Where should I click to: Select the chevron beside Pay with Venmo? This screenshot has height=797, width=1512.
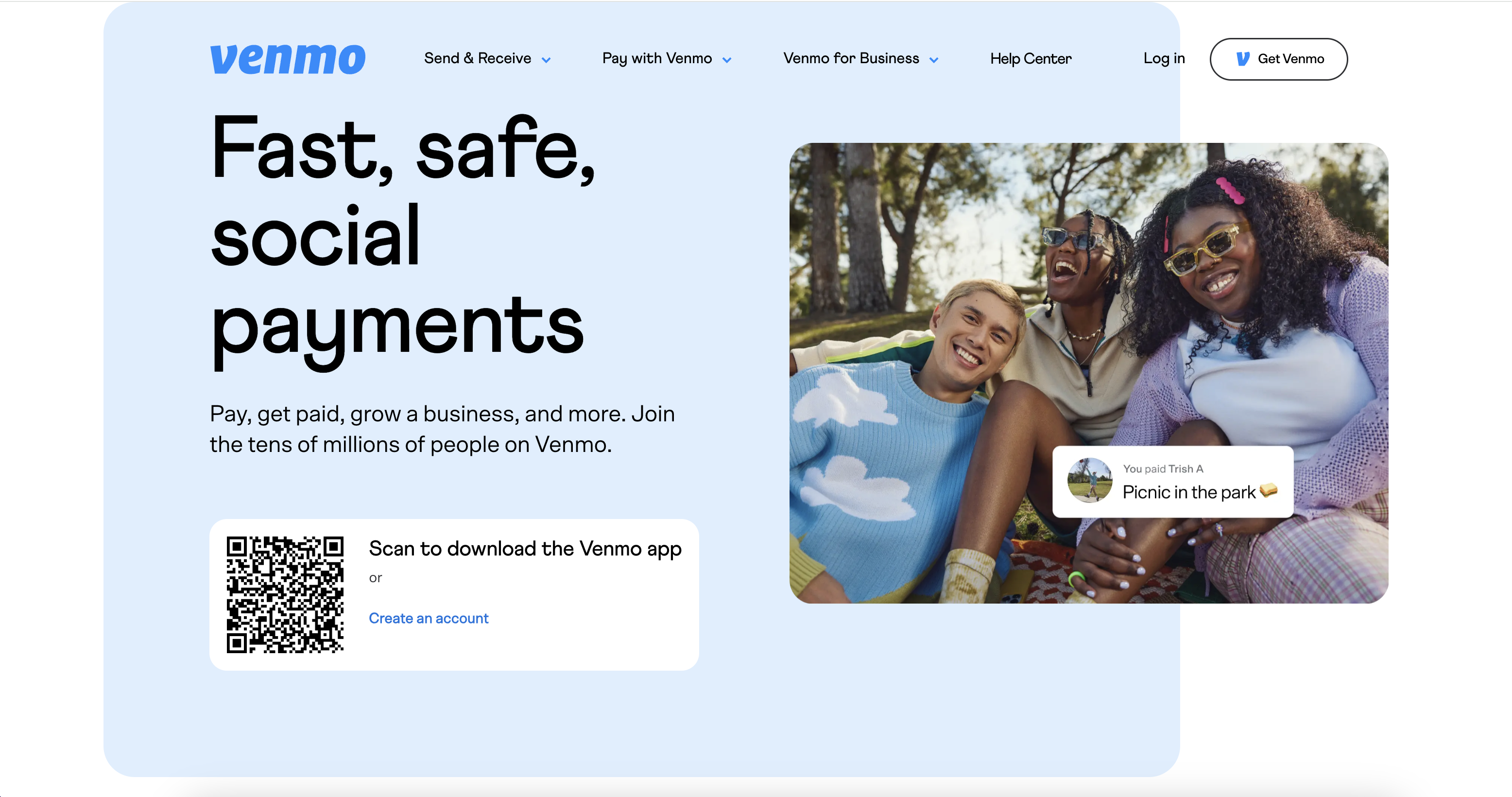pyautogui.click(x=727, y=59)
